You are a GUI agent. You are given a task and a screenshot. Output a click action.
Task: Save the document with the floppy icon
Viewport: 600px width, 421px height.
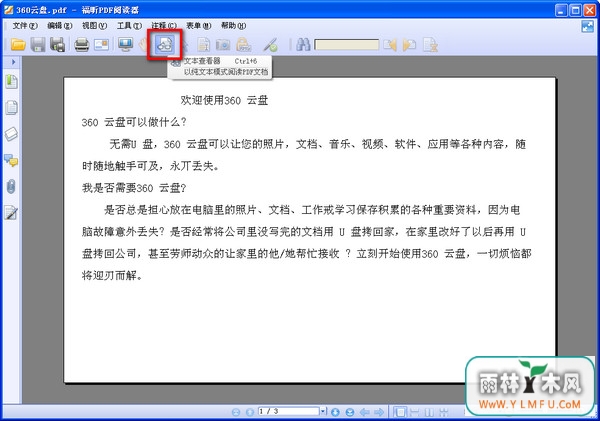point(38,45)
